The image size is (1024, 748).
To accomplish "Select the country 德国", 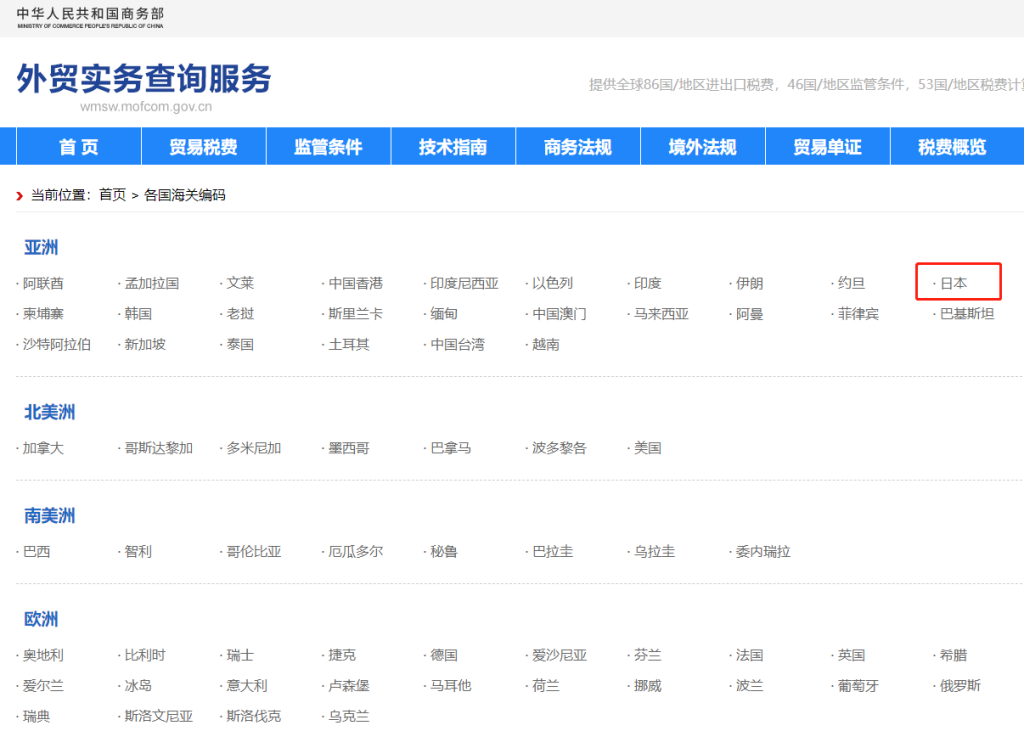I will point(443,655).
